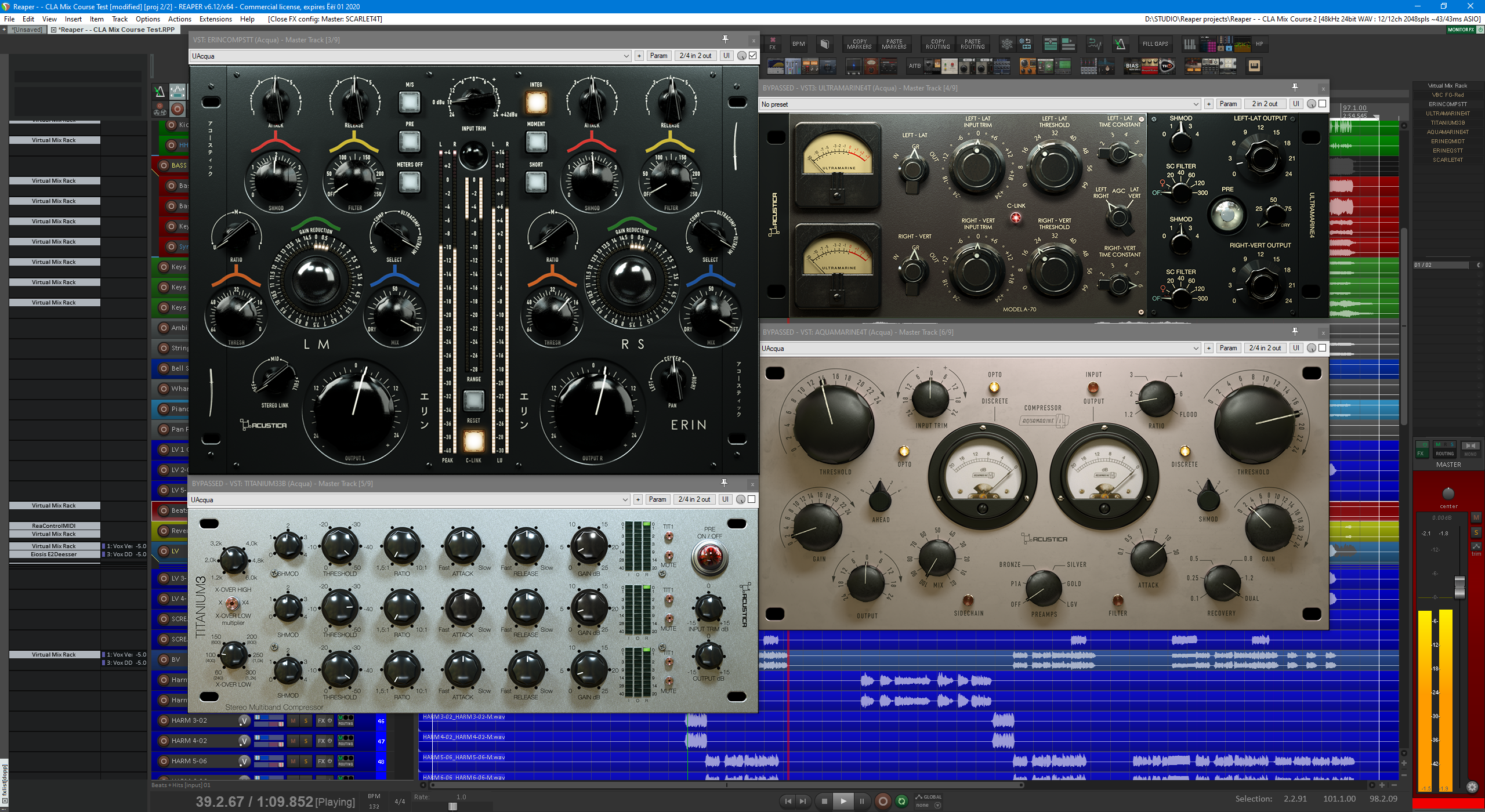Click the metronome icon in toolbar

point(1120,44)
